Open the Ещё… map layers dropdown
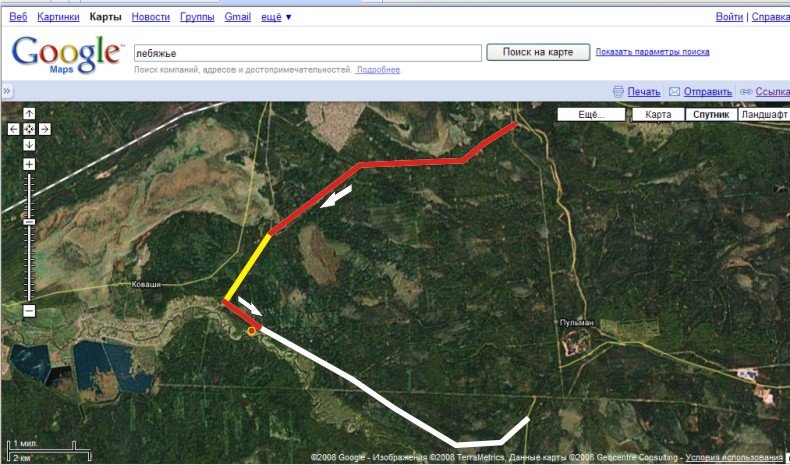The height and width of the screenshot is (465, 790). tap(591, 114)
